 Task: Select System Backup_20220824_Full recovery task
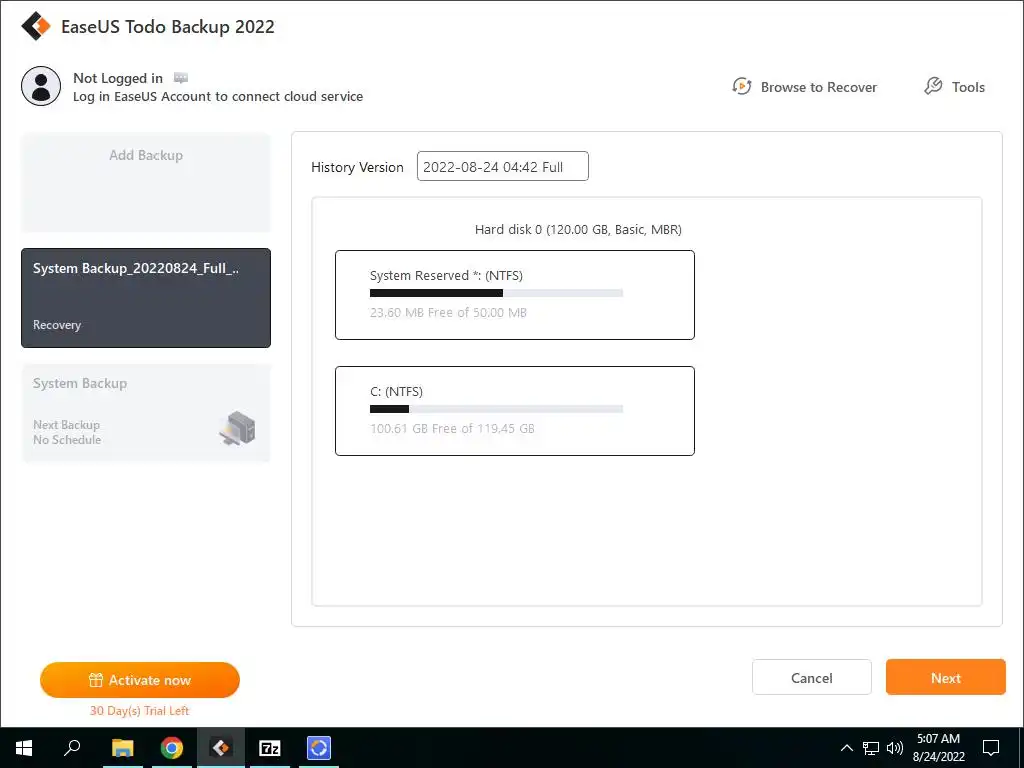tap(146, 298)
